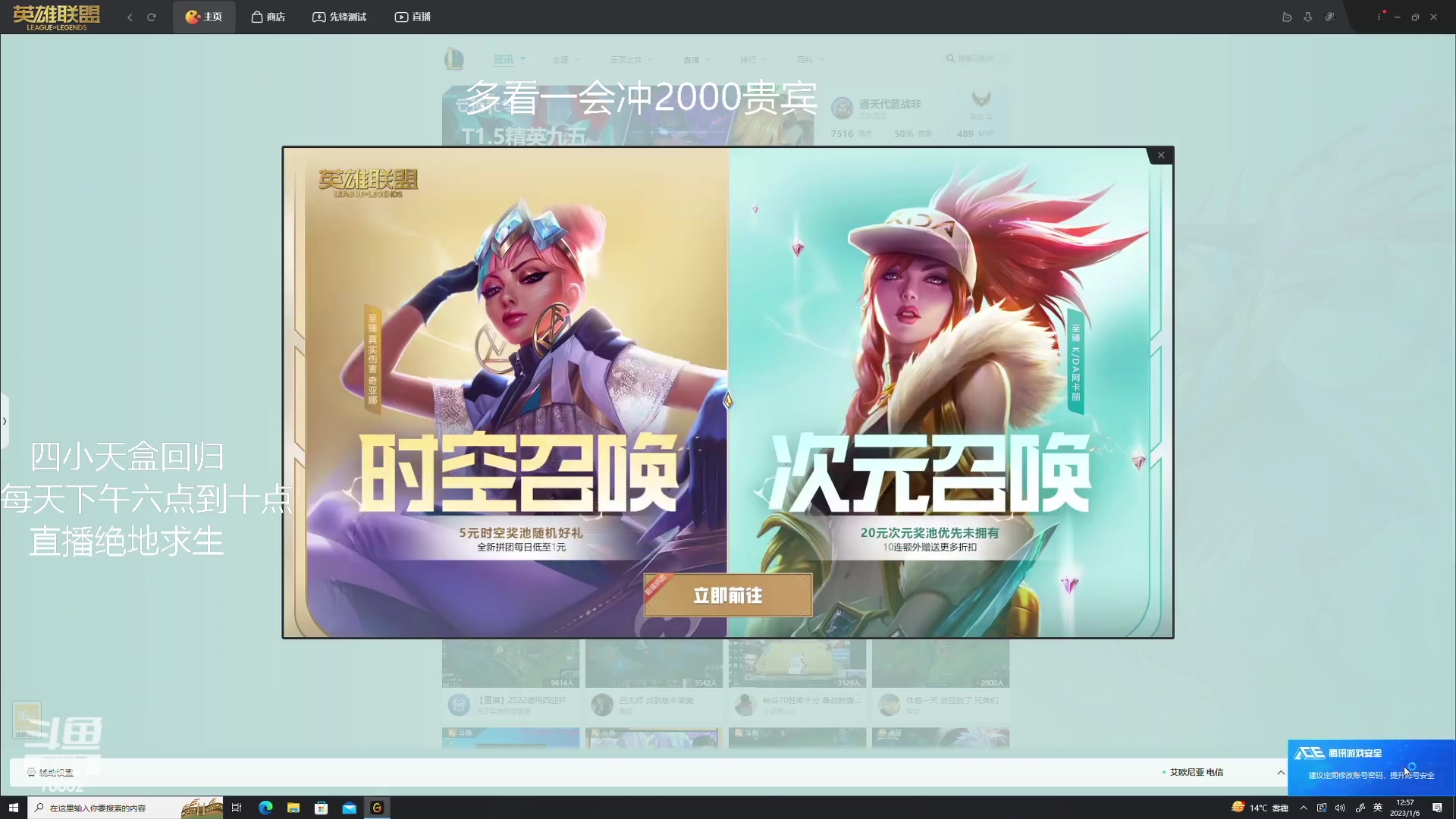
Task: Open the 直播 live stream tab
Action: point(413,17)
